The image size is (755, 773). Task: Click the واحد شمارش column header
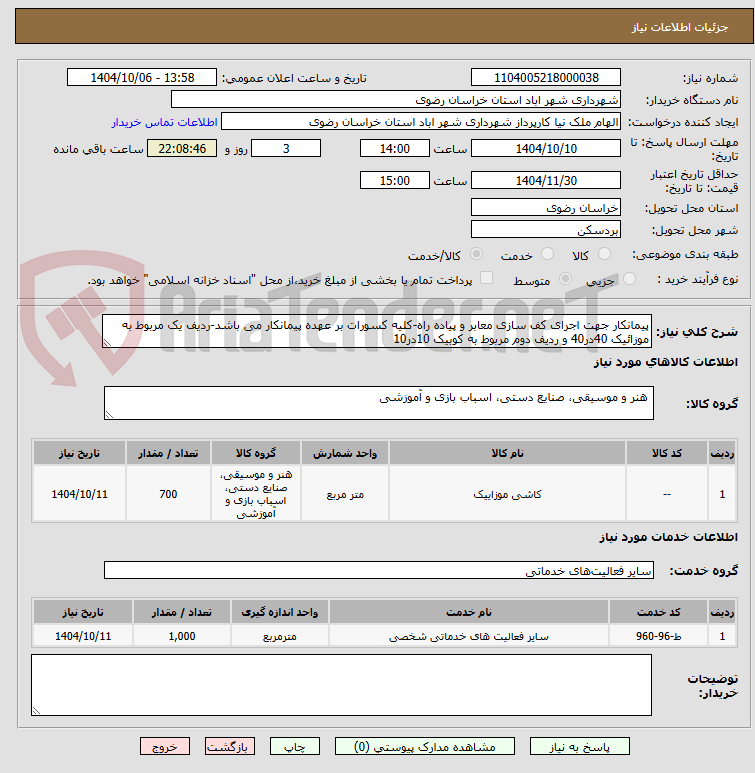point(345,453)
